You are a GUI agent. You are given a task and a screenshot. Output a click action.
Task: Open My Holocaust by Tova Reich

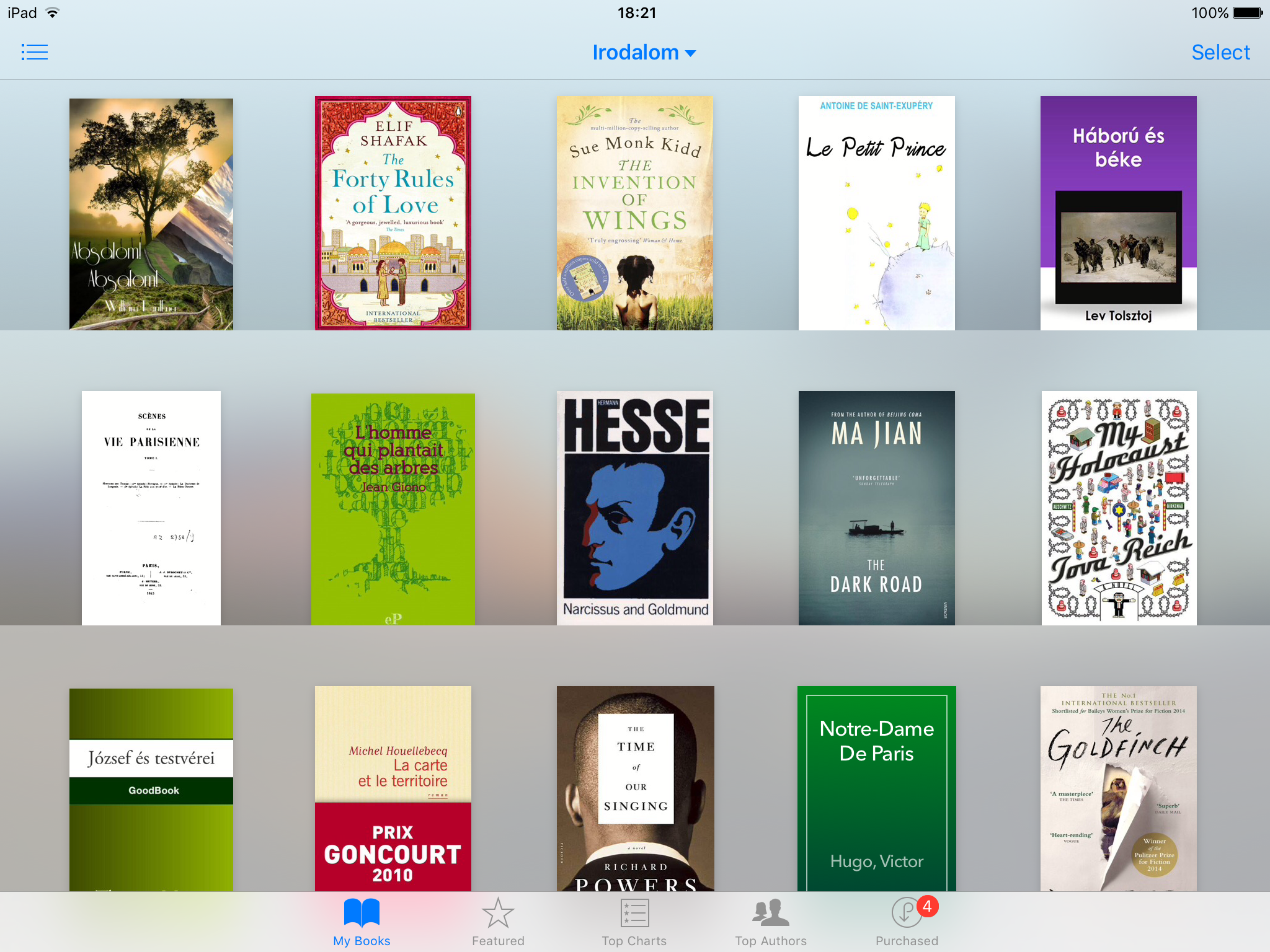point(1119,508)
